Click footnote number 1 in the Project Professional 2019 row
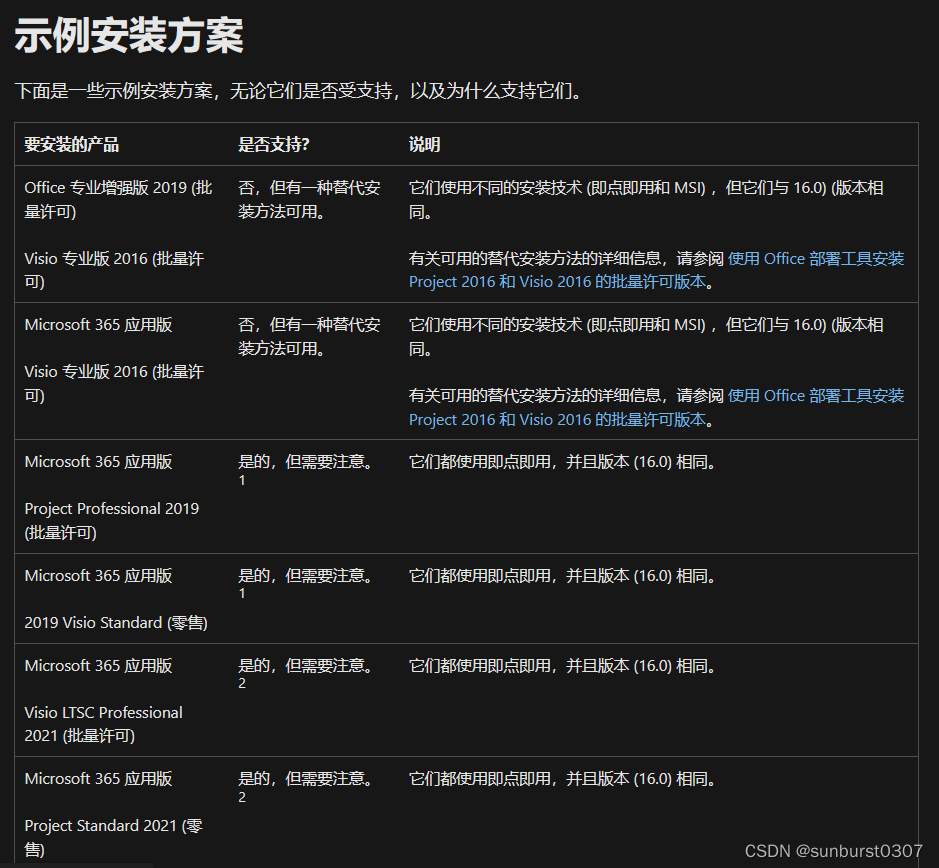Screen dimensions: 939x868 242,480
